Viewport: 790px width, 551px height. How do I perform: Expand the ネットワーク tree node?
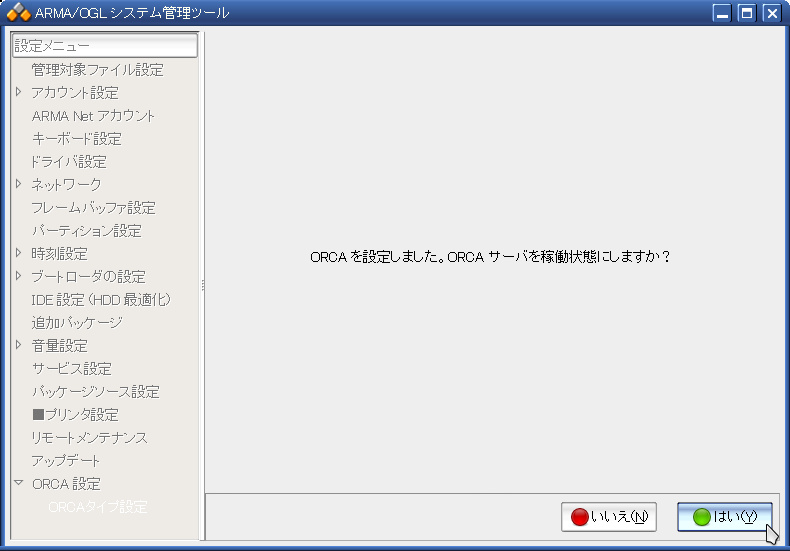click(18, 184)
